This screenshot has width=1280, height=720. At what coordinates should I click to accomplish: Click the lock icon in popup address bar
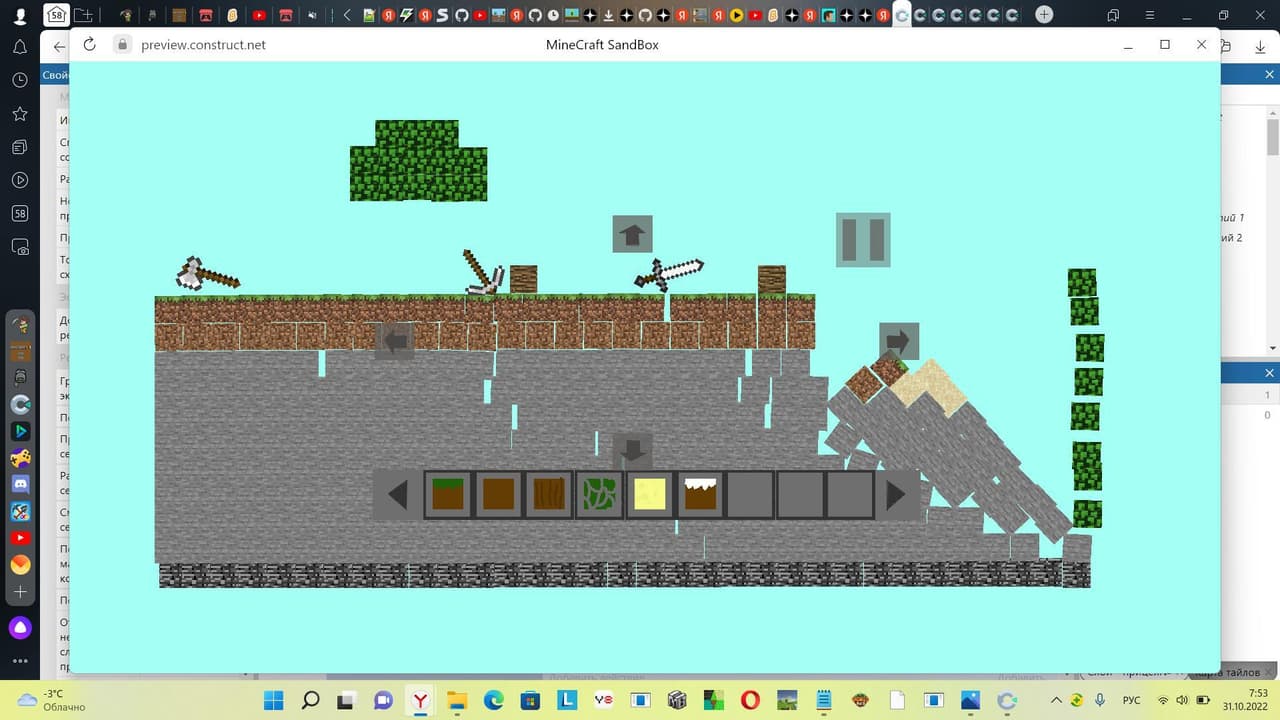tap(122, 44)
